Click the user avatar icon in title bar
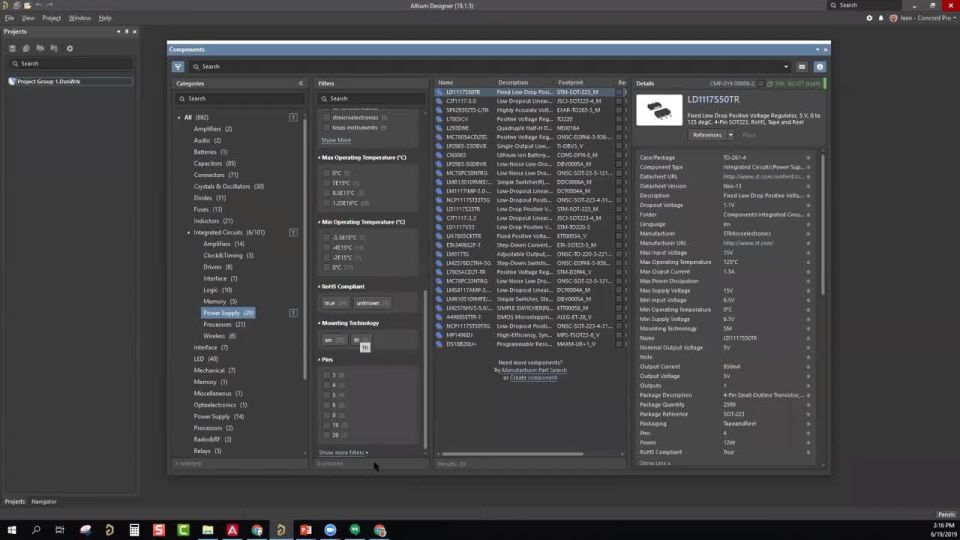This screenshot has height=540, width=960. coord(893,18)
